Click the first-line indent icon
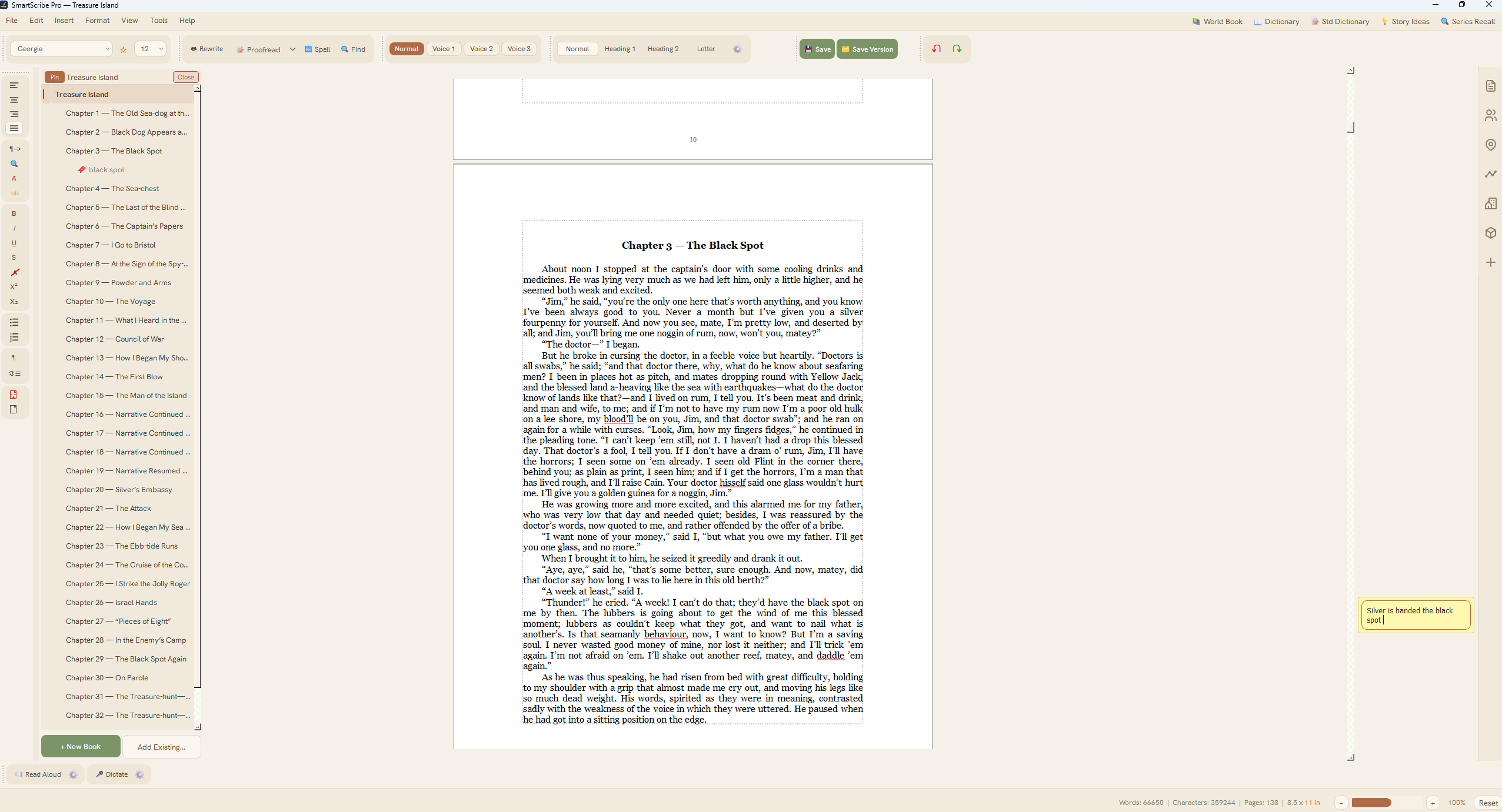 15,149
